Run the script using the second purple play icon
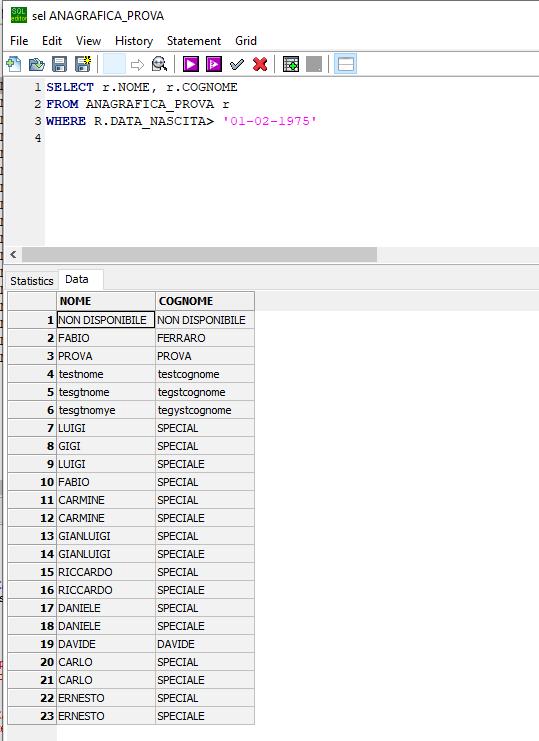The height and width of the screenshot is (741, 539). point(214,64)
